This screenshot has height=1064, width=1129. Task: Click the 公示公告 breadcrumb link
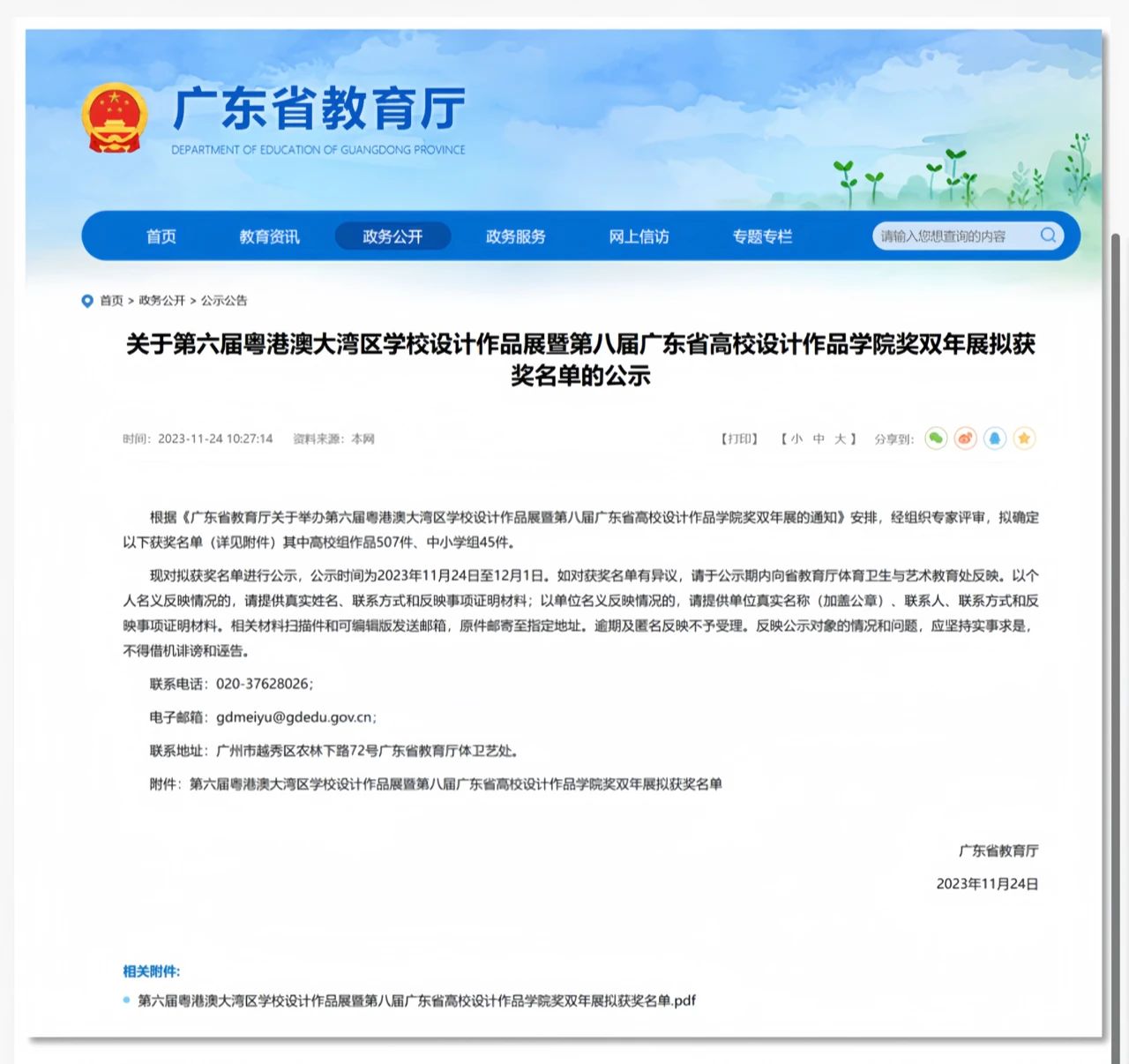click(x=224, y=301)
